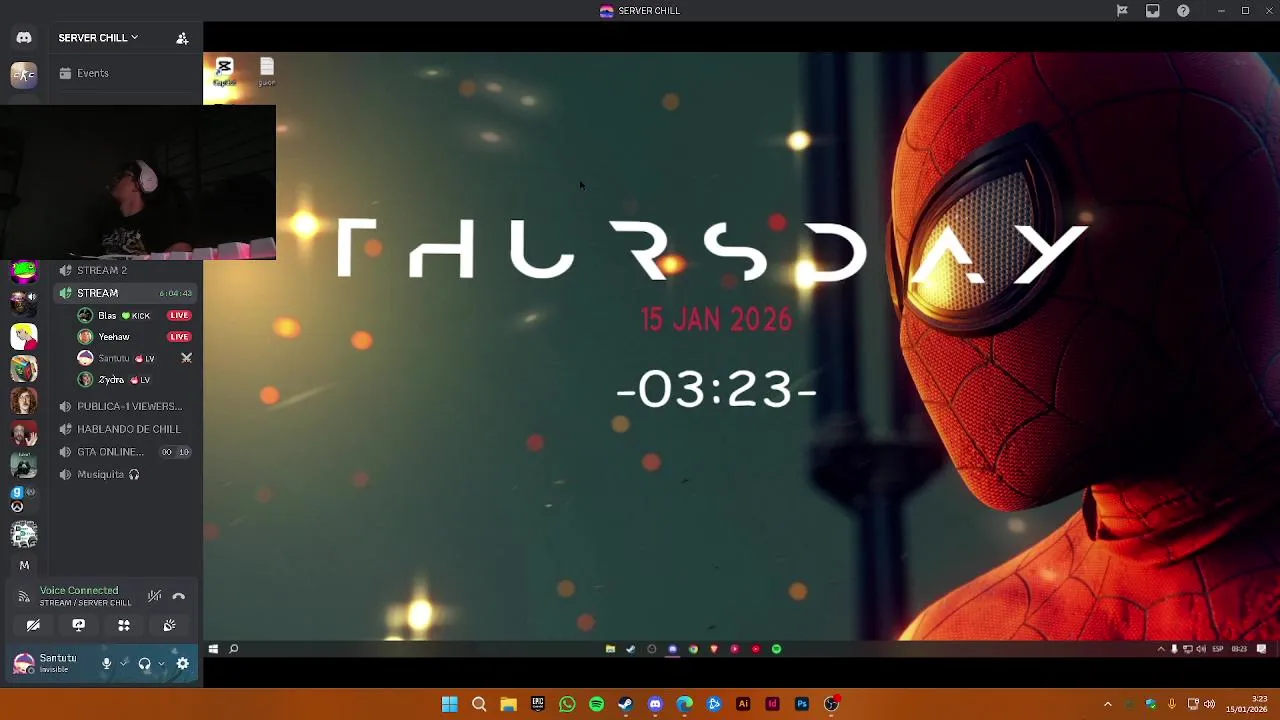Toggle noise suppression in voice panel
Image resolution: width=1280 pixels, height=720 pixels.
[x=154, y=597]
